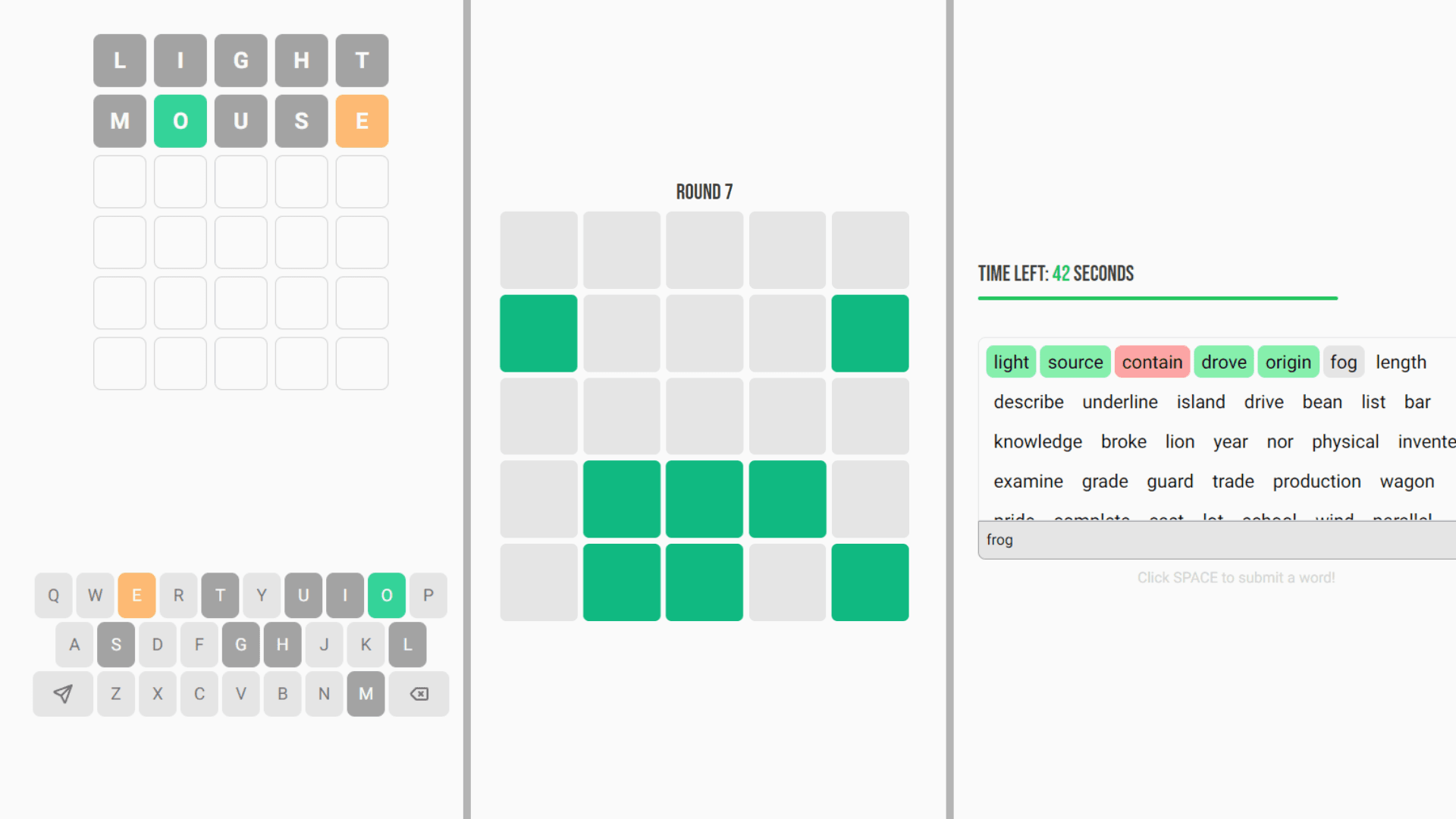This screenshot has height=819, width=1456.
Task: Click 'Click SPACE to submit a word' hint
Action: (1236, 577)
